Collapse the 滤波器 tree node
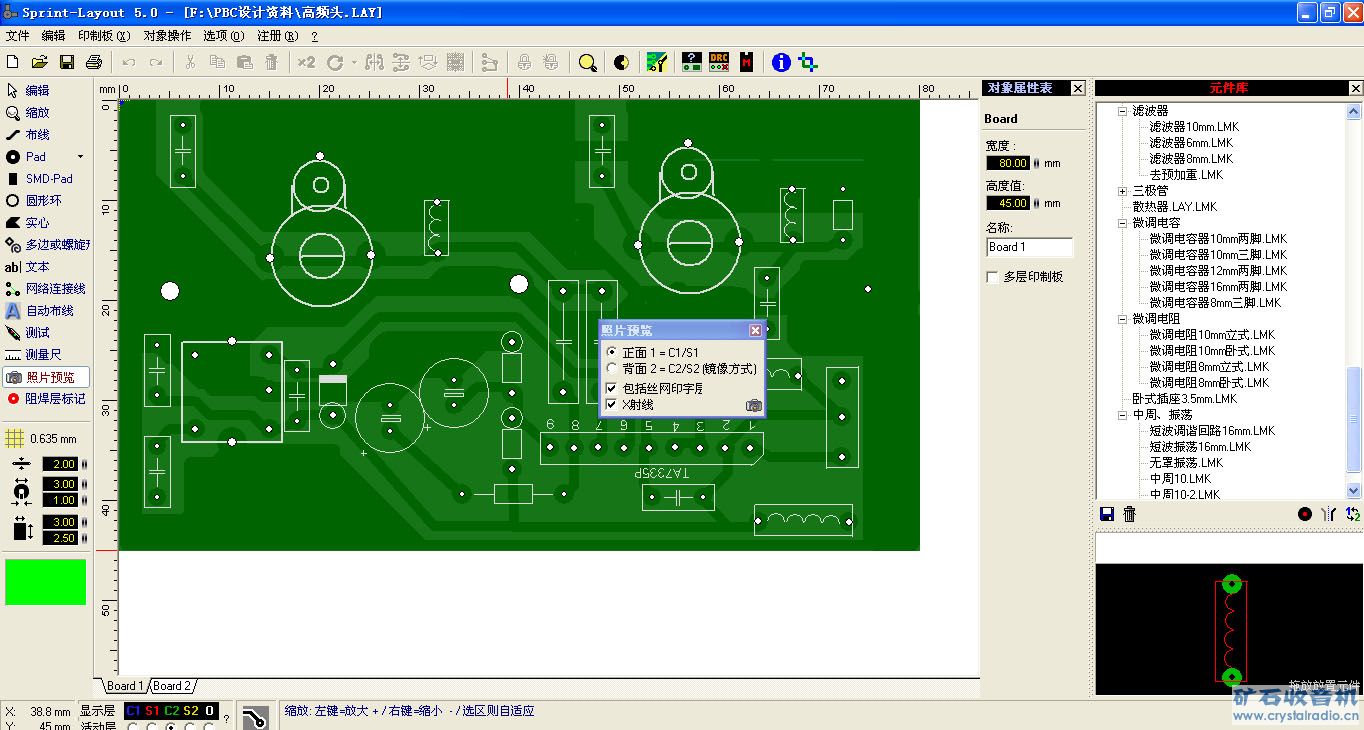The image size is (1364, 730). click(x=1122, y=111)
